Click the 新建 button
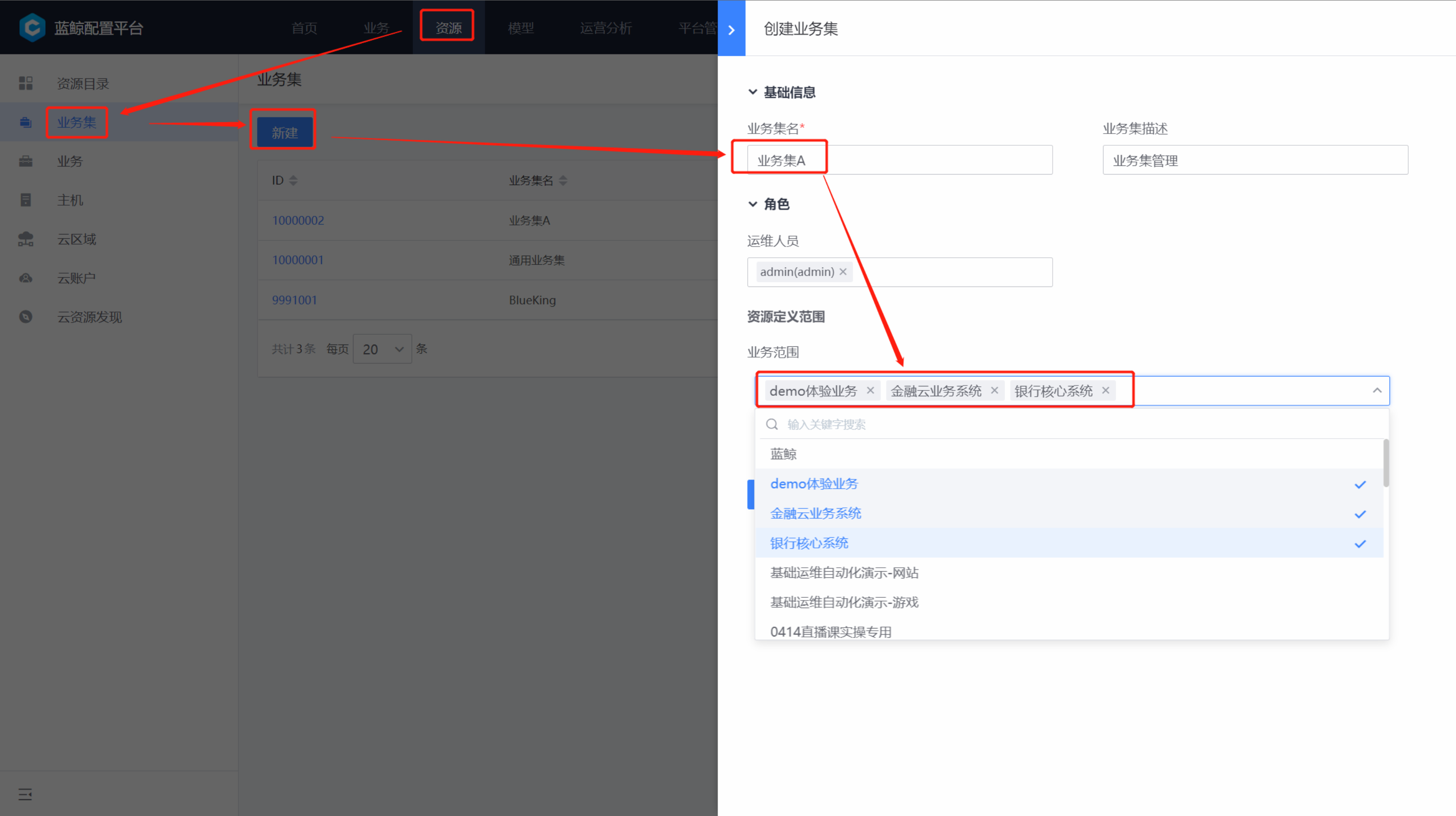Viewport: 1456px width, 816px height. pos(284,132)
